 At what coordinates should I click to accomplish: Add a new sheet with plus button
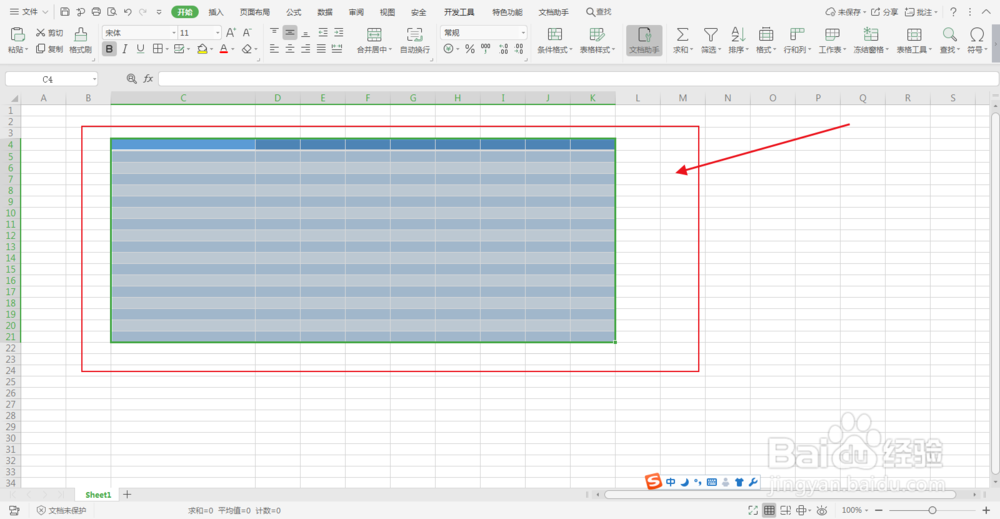127,494
